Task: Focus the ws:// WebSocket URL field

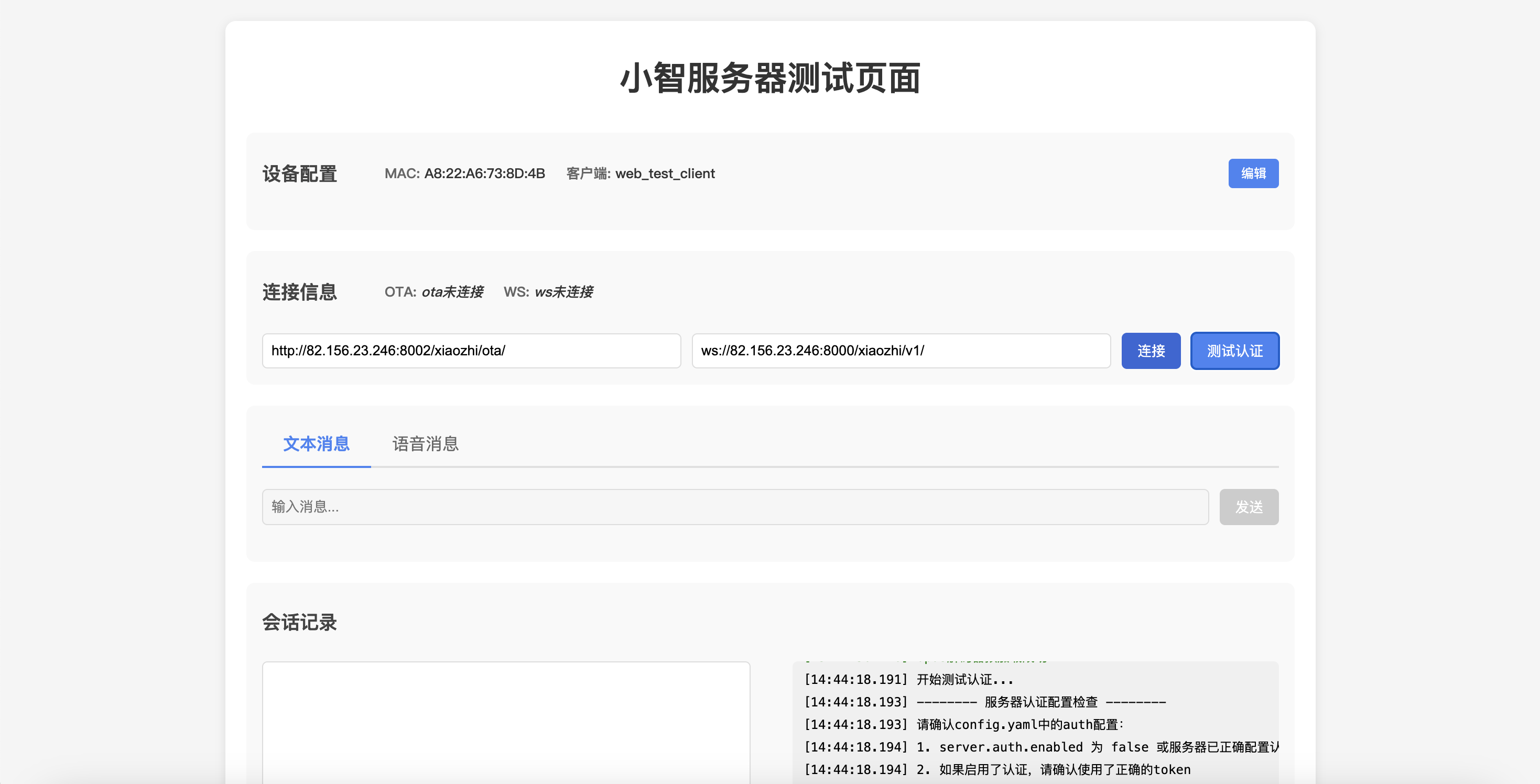Action: pyautogui.click(x=901, y=351)
